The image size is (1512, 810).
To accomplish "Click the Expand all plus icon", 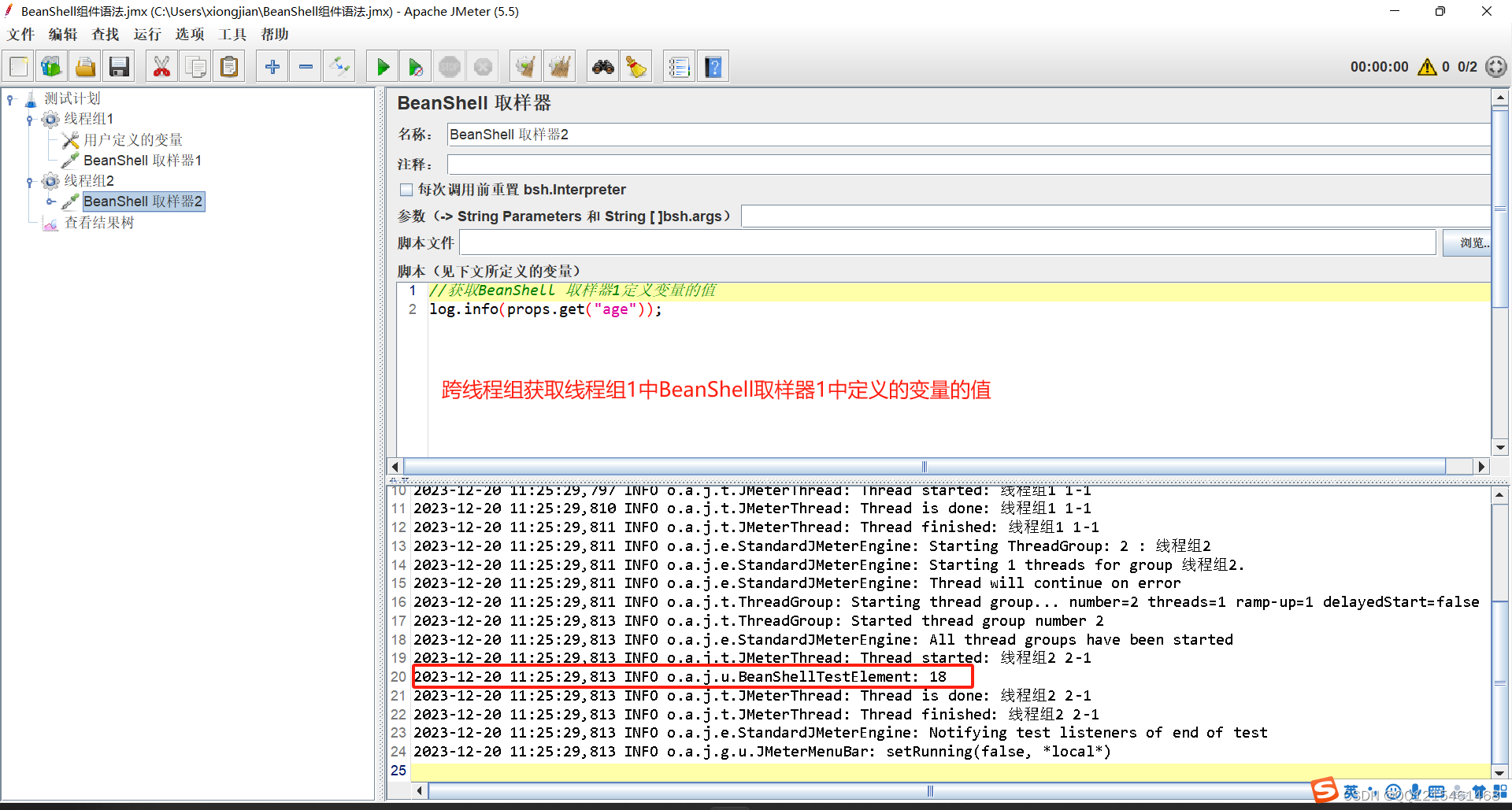I will (272, 67).
